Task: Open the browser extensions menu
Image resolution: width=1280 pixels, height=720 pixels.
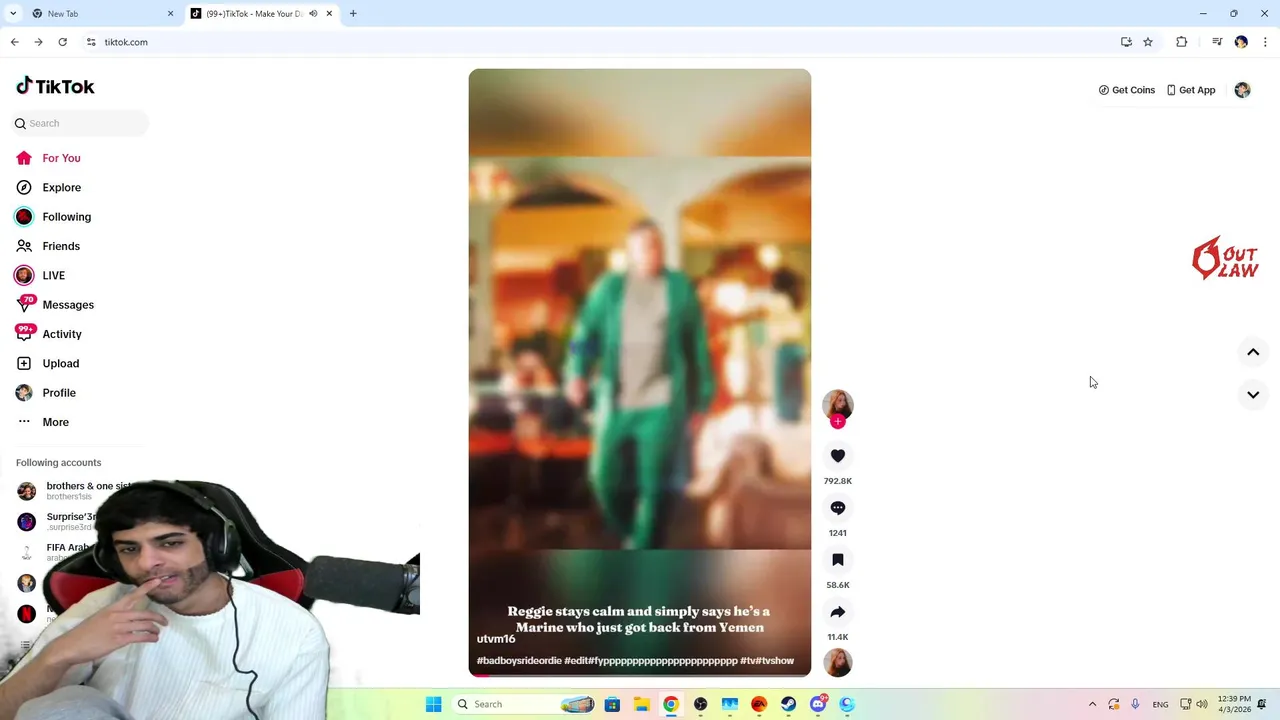Action: [1182, 42]
